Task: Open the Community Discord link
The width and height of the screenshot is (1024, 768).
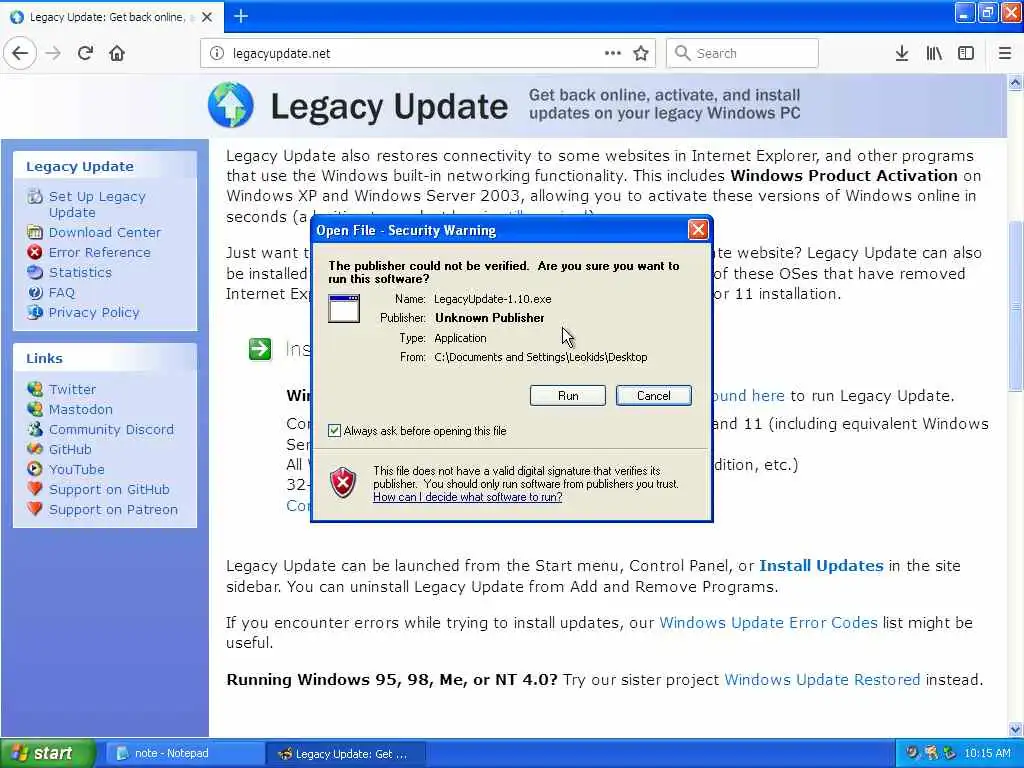Action: 111,430
